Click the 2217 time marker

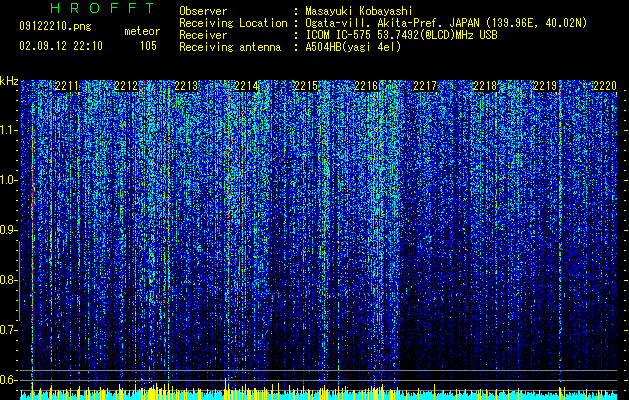(425, 86)
